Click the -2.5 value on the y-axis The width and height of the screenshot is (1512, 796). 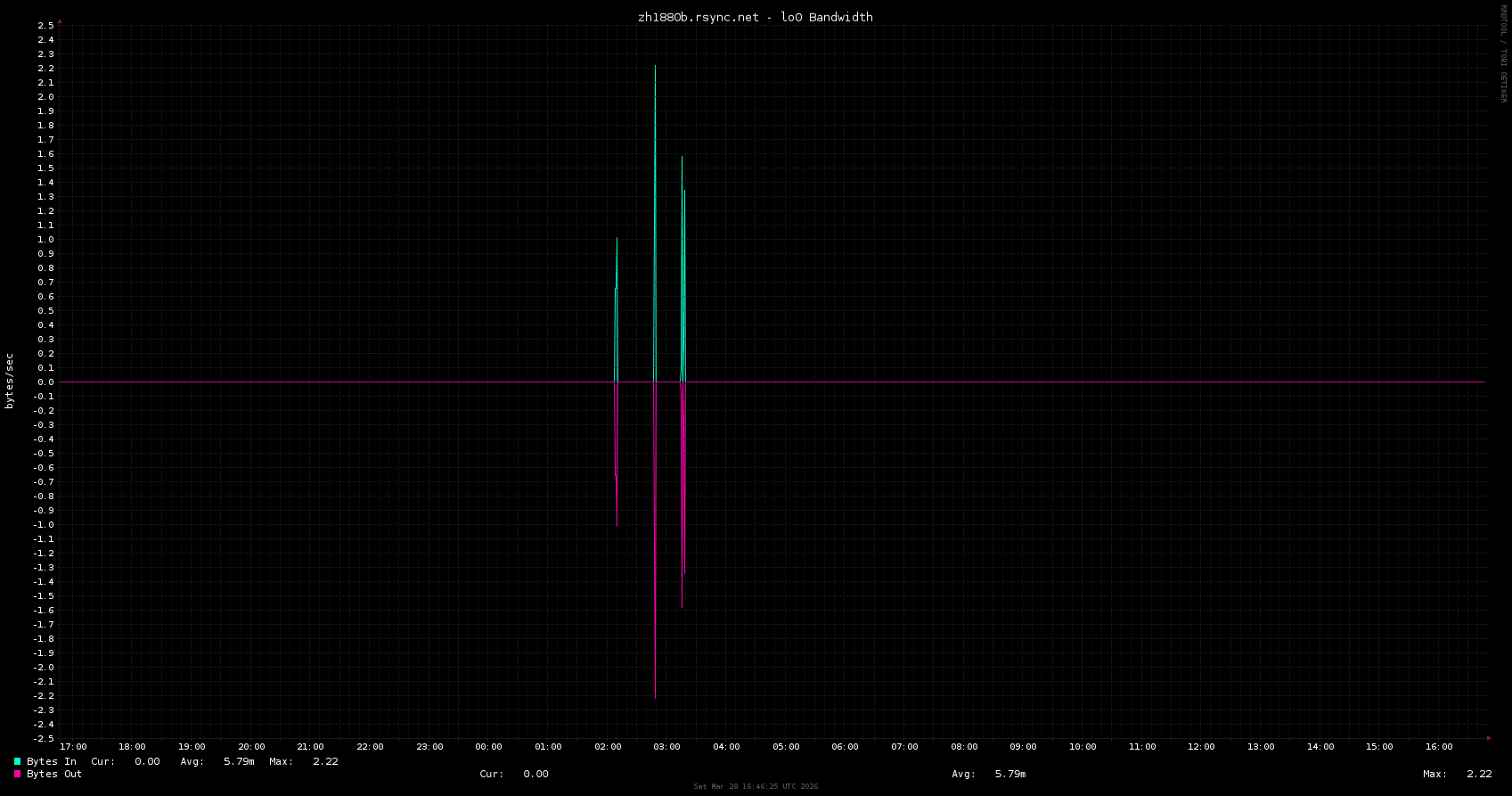pos(44,738)
